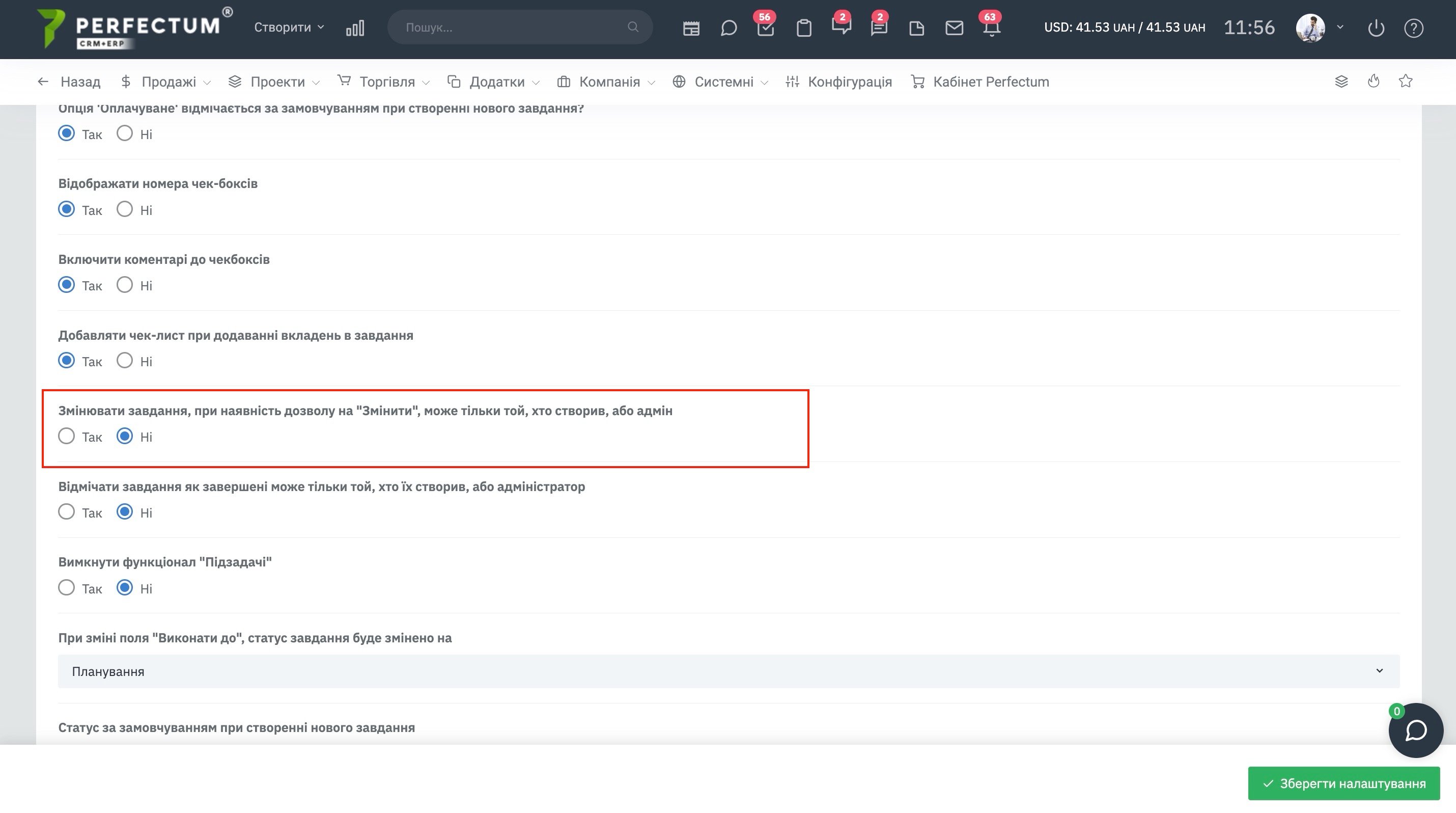The image size is (1456, 813).
Task: Open the Створити dropdown
Action: 289,27
